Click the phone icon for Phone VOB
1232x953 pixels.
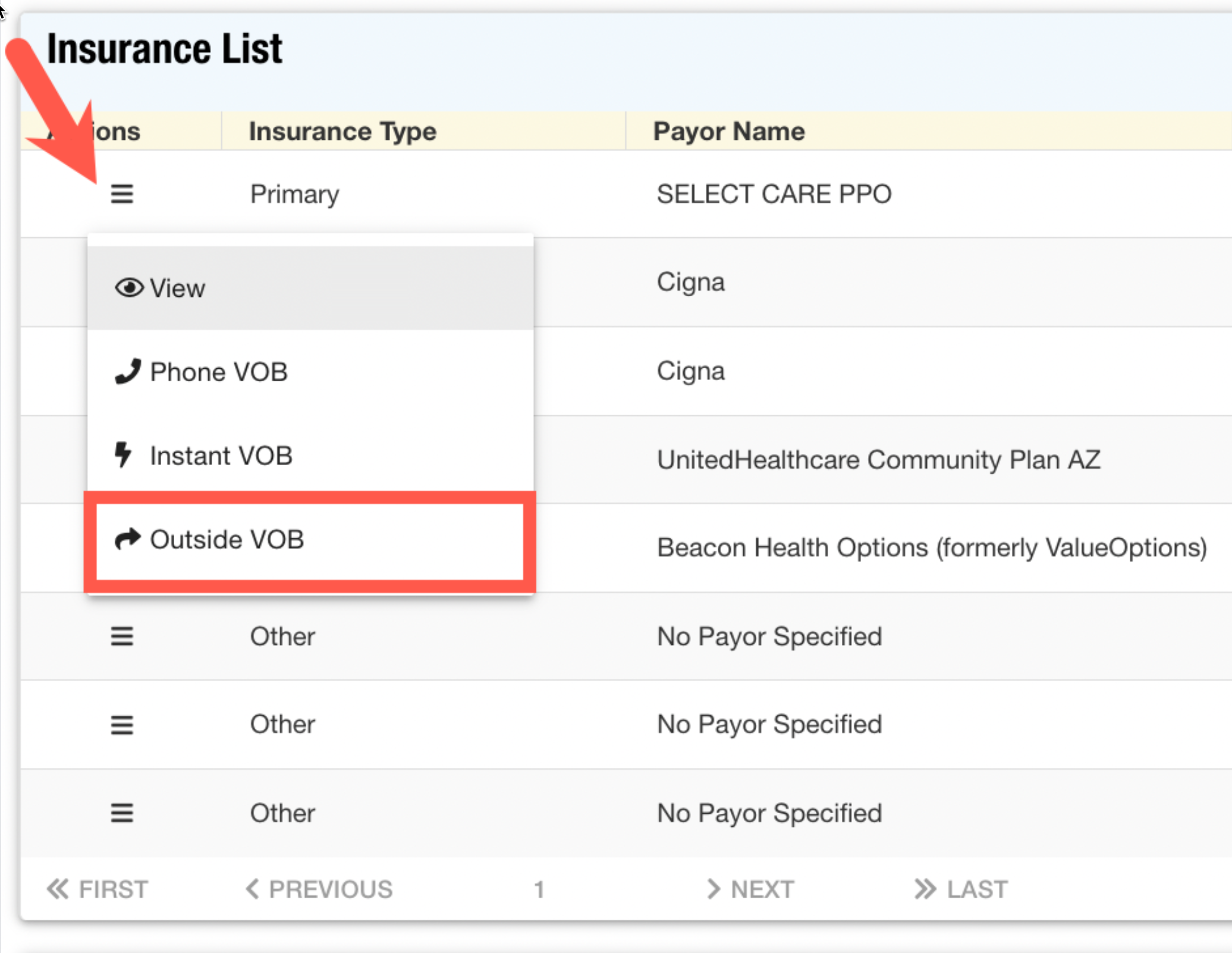[x=128, y=371]
